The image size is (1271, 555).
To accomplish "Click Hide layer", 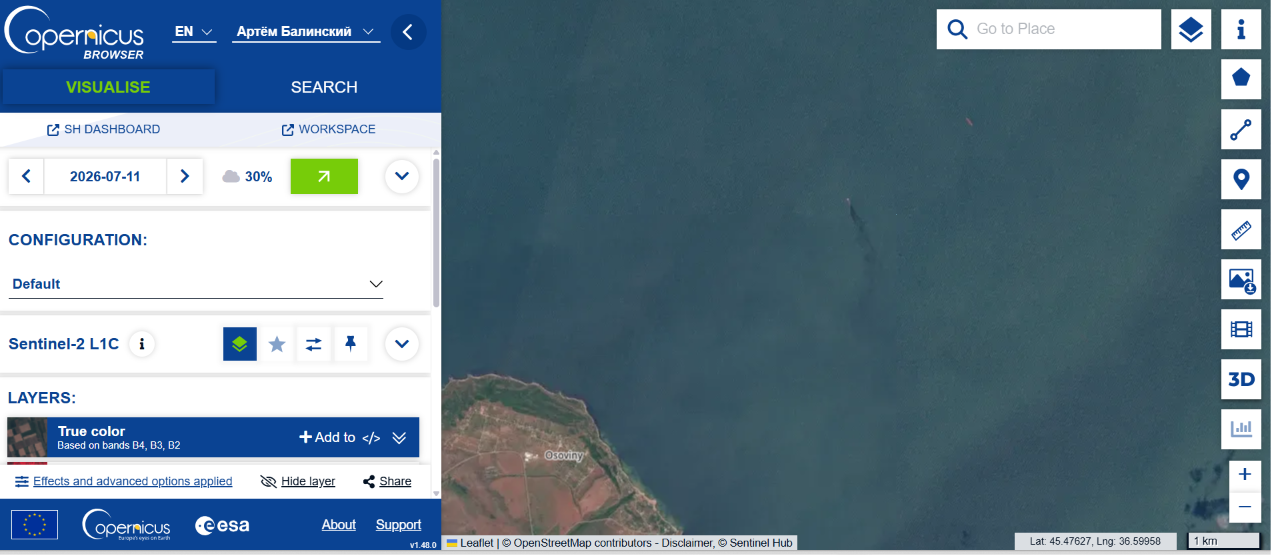I will pos(297,481).
